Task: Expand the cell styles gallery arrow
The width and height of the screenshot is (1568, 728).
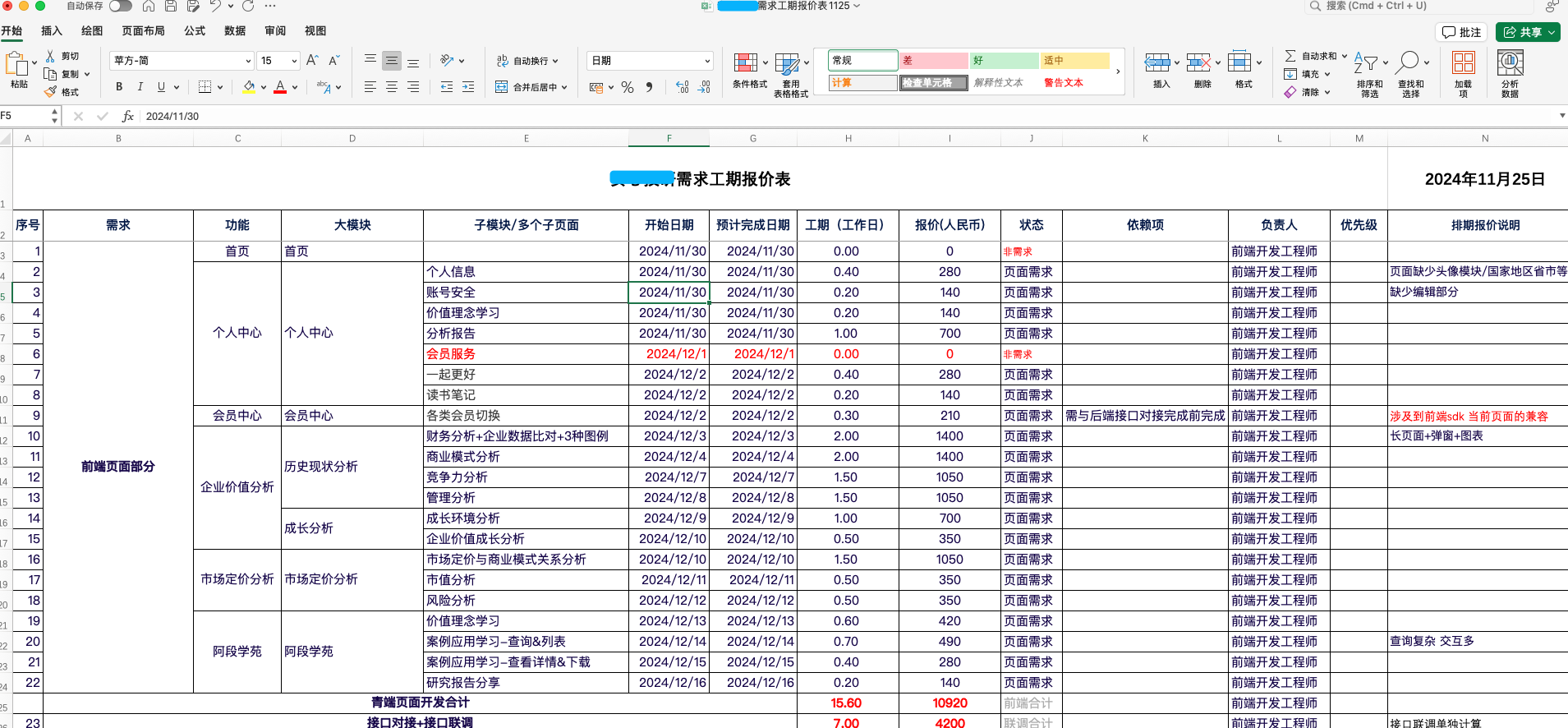Action: pyautogui.click(x=1118, y=71)
